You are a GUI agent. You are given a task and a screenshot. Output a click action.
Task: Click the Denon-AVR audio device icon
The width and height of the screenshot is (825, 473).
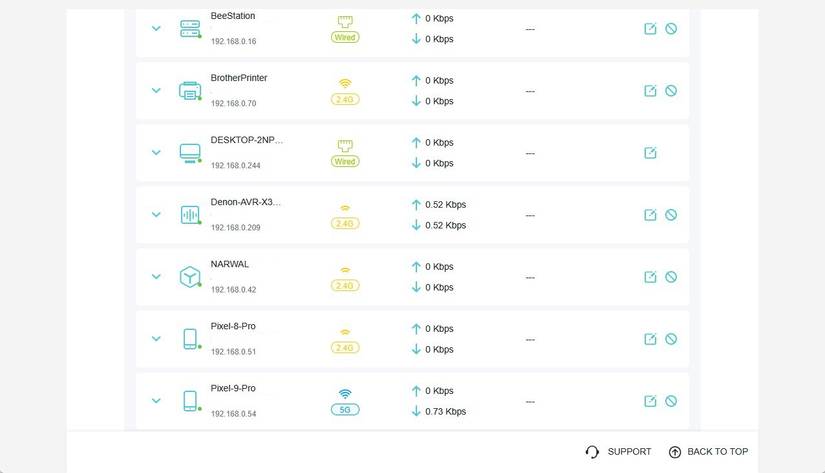190,215
